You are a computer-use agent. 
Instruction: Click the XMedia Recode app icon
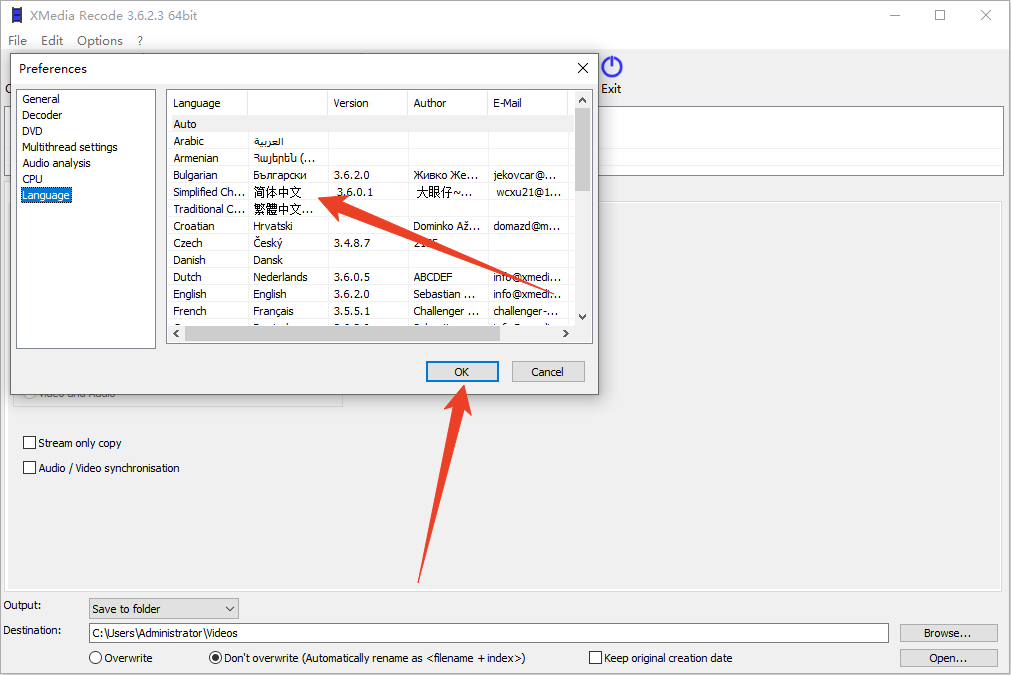[x=16, y=15]
